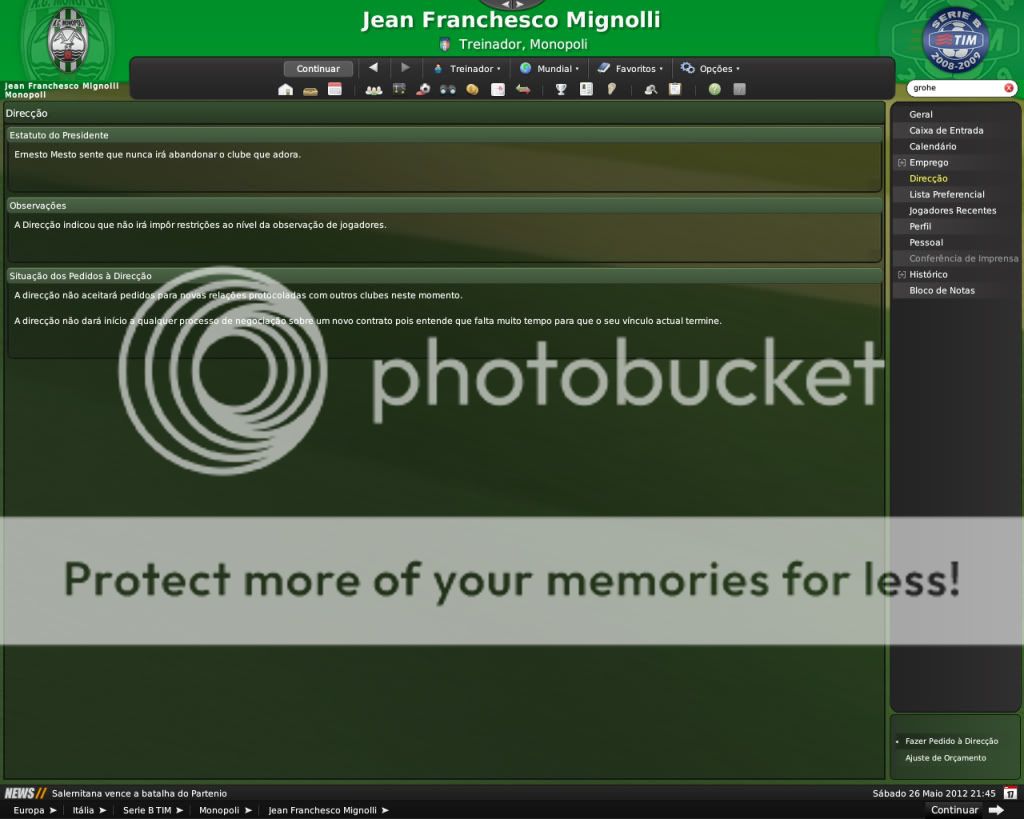This screenshot has height=819, width=1024.
Task: Open the Mundial dropdown menu
Action: coord(549,69)
